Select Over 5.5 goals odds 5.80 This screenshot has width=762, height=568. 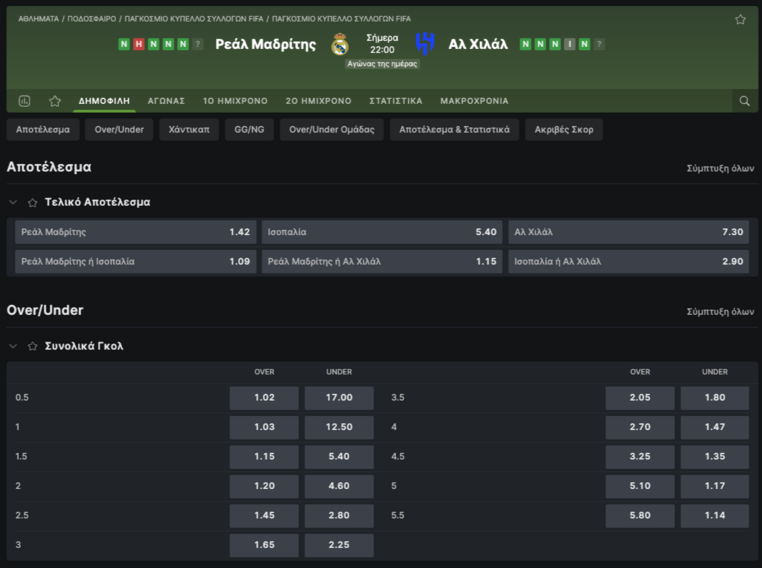(x=640, y=516)
